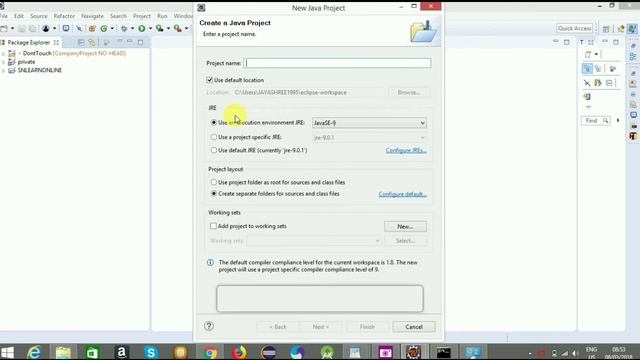Click the New... working set button
The height and width of the screenshot is (360, 640).
coord(405,226)
